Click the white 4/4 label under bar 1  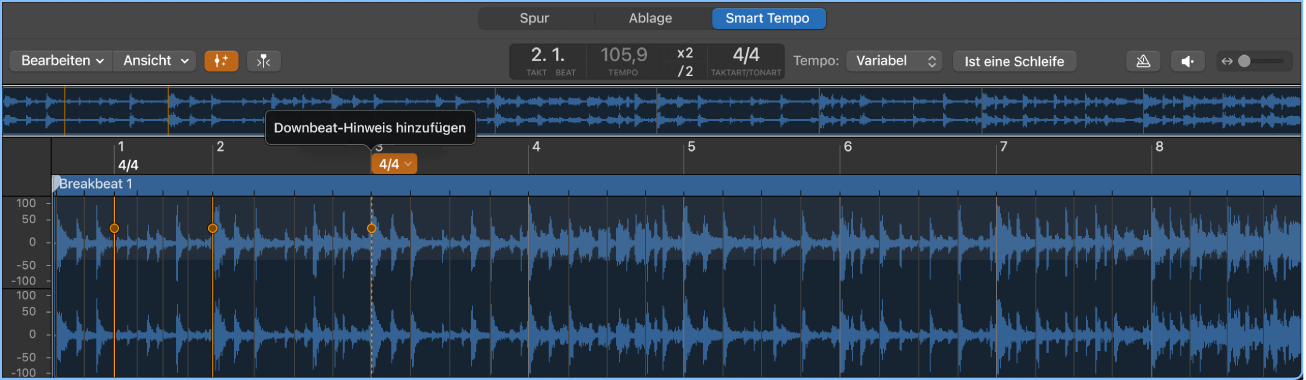pyautogui.click(x=128, y=165)
